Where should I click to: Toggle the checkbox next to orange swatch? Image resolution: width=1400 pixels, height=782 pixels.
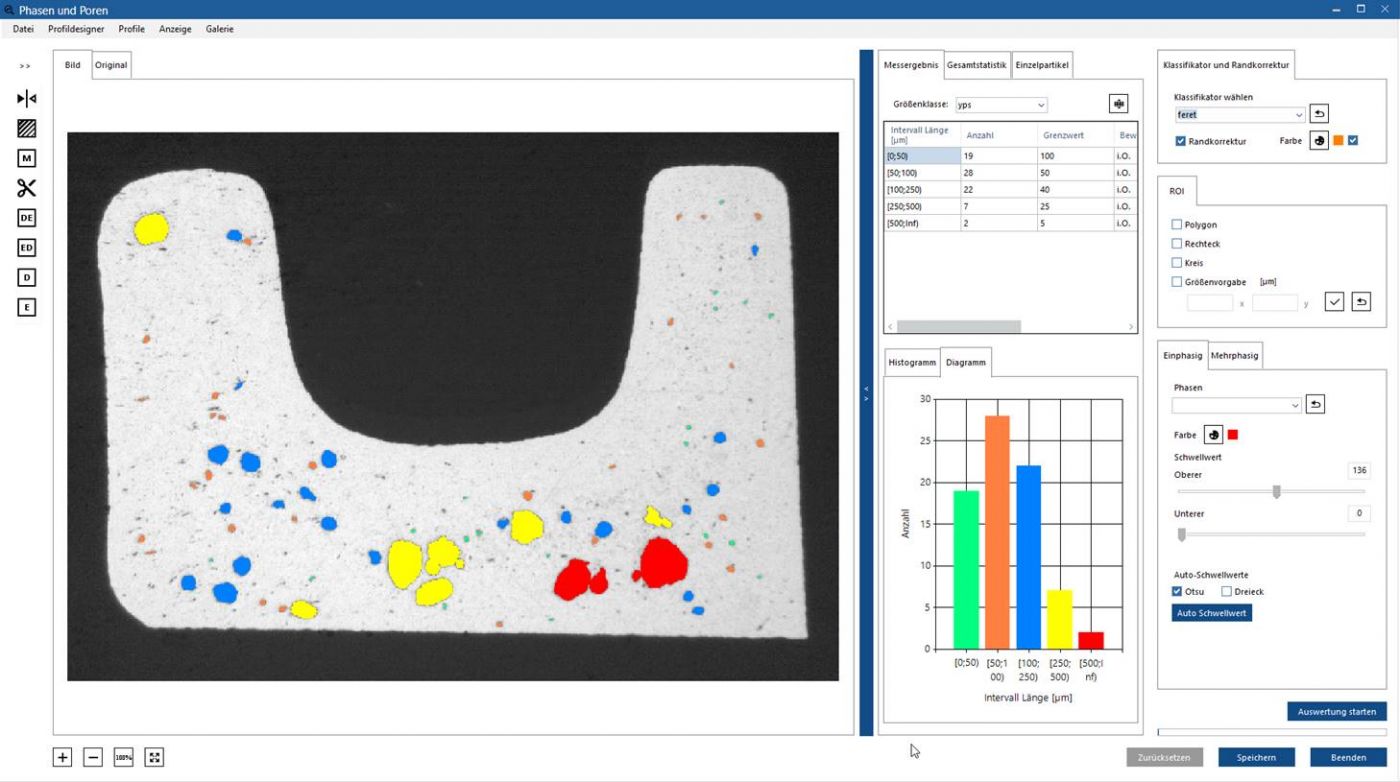[1353, 141]
